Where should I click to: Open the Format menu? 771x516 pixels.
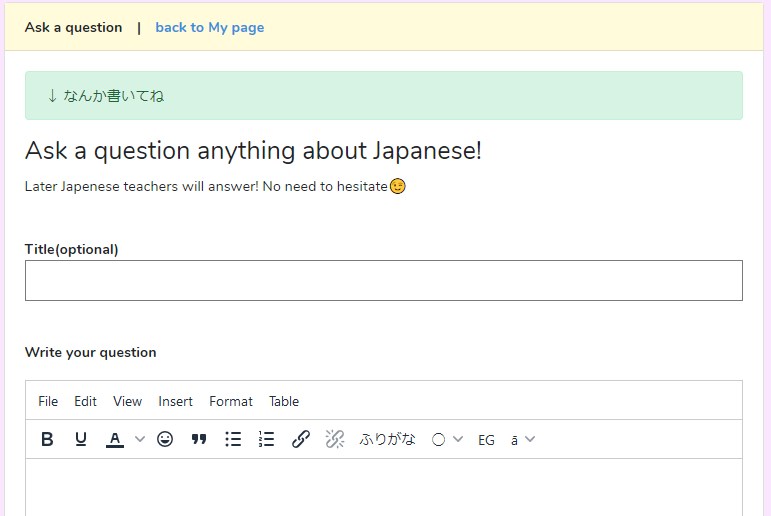tap(231, 401)
